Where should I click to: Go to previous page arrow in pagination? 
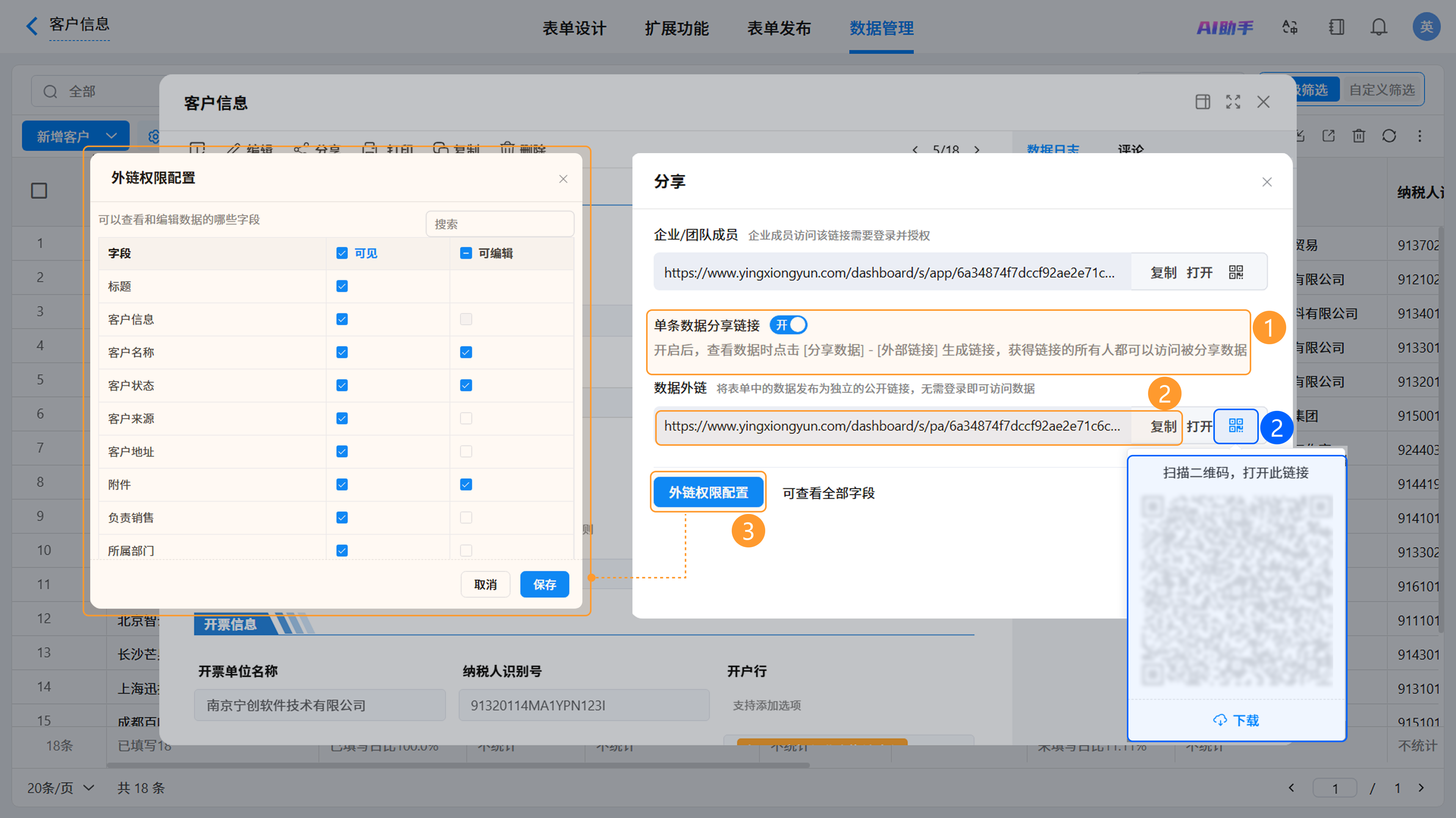point(1291,788)
